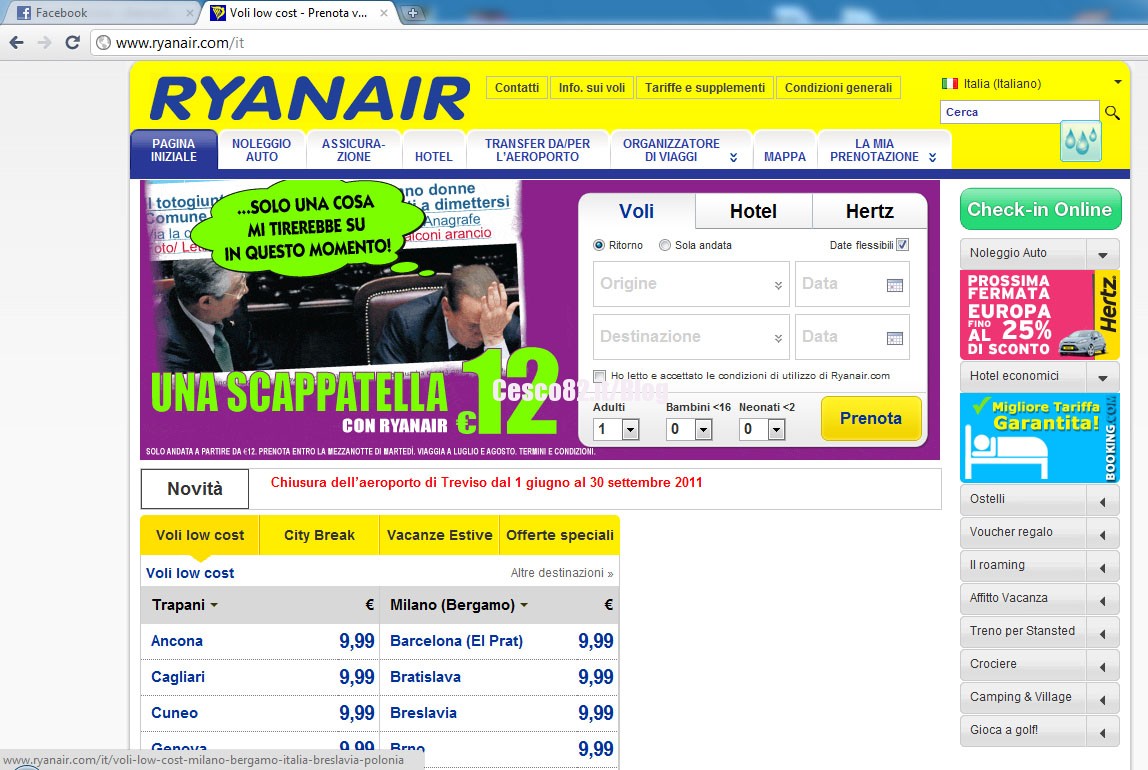Image resolution: width=1148 pixels, height=770 pixels.
Task: Click the Facebook tab favicon
Action: coord(24,12)
